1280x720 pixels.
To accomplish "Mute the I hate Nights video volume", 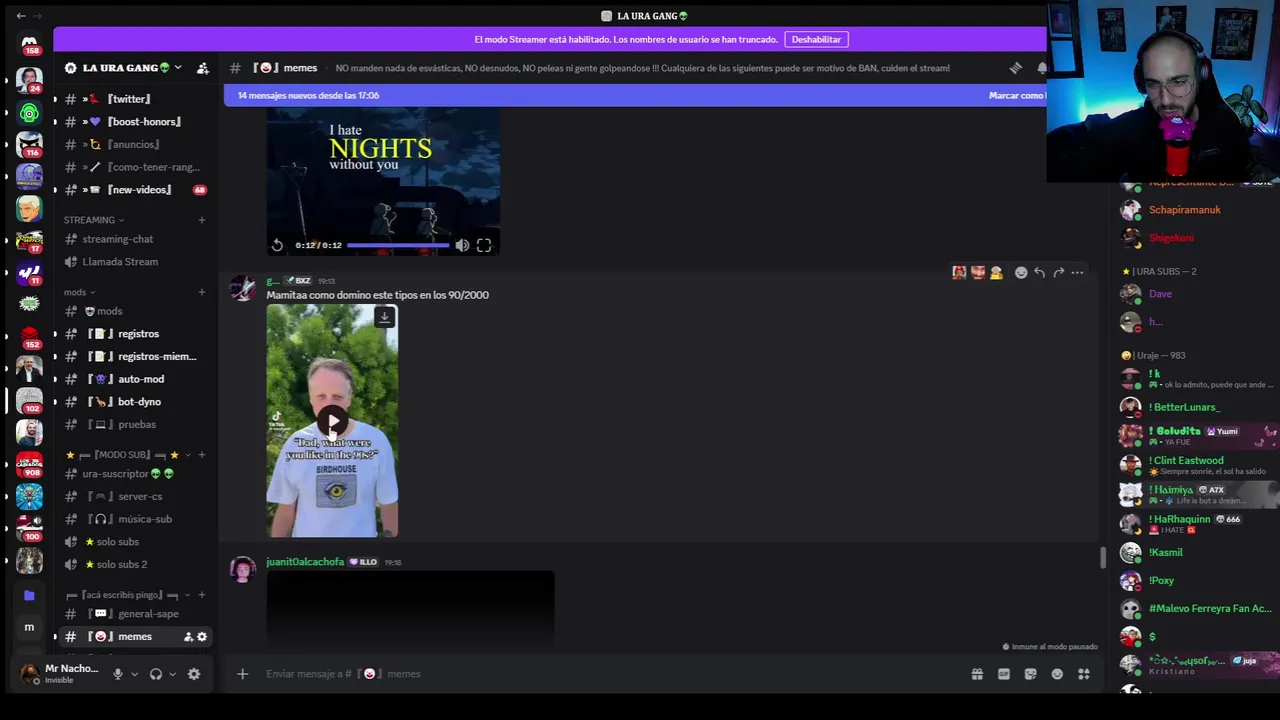I will point(462,245).
